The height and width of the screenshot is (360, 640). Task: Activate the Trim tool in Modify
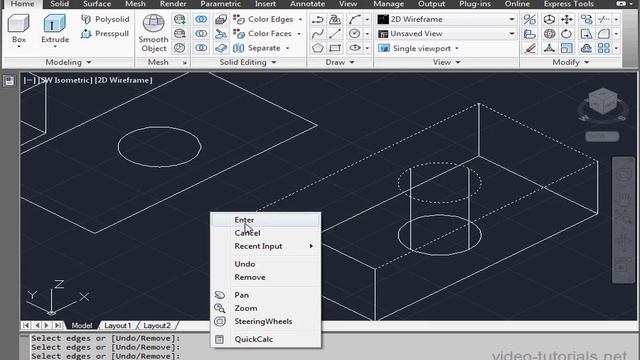[x=604, y=19]
